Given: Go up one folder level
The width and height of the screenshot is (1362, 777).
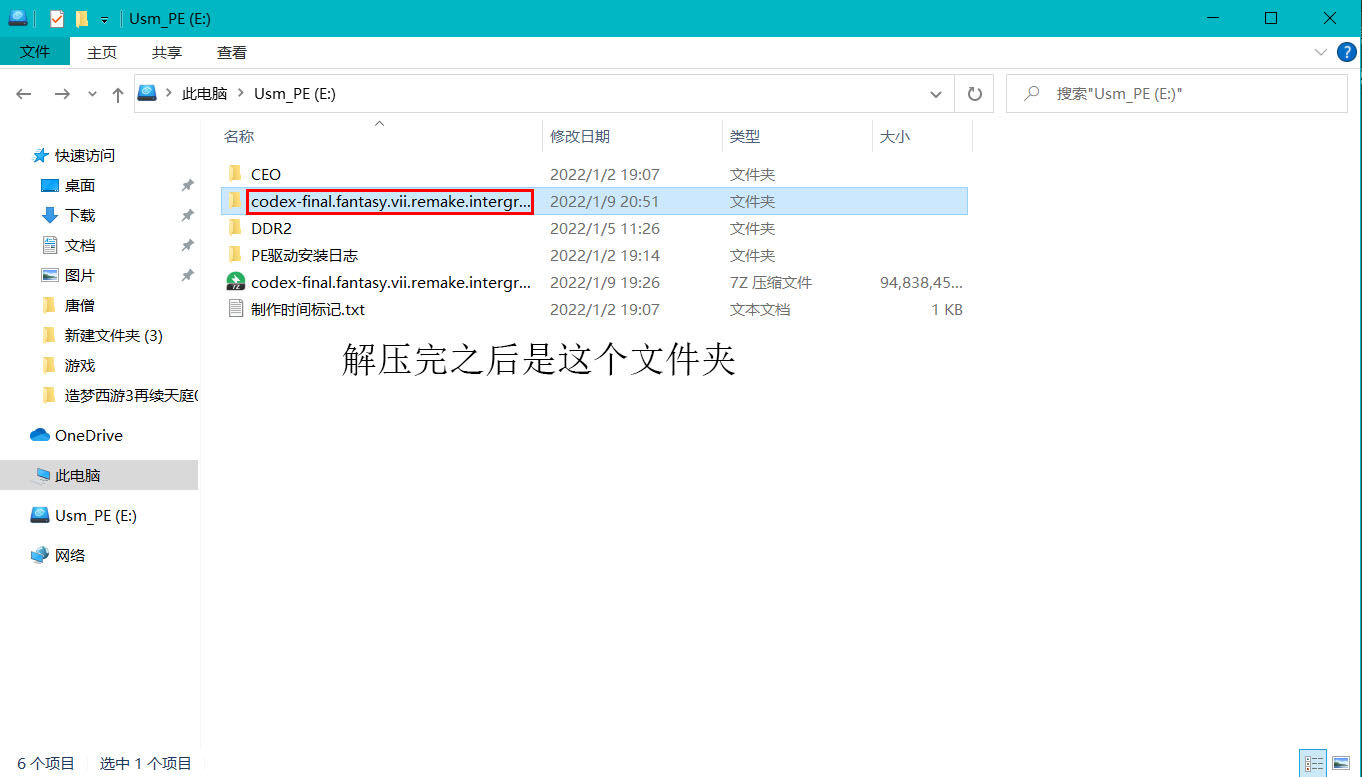Looking at the screenshot, I should (x=118, y=94).
